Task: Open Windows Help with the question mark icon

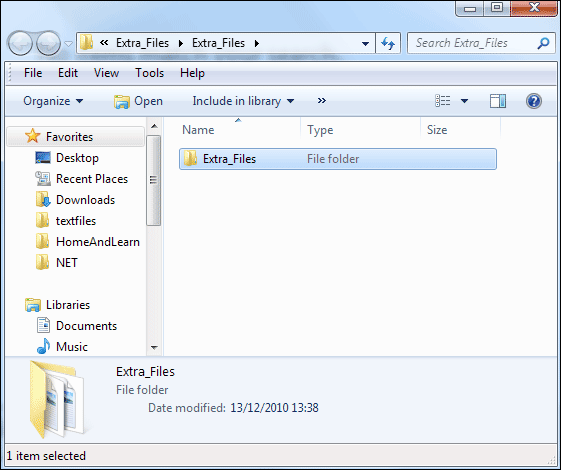Action: (x=533, y=101)
